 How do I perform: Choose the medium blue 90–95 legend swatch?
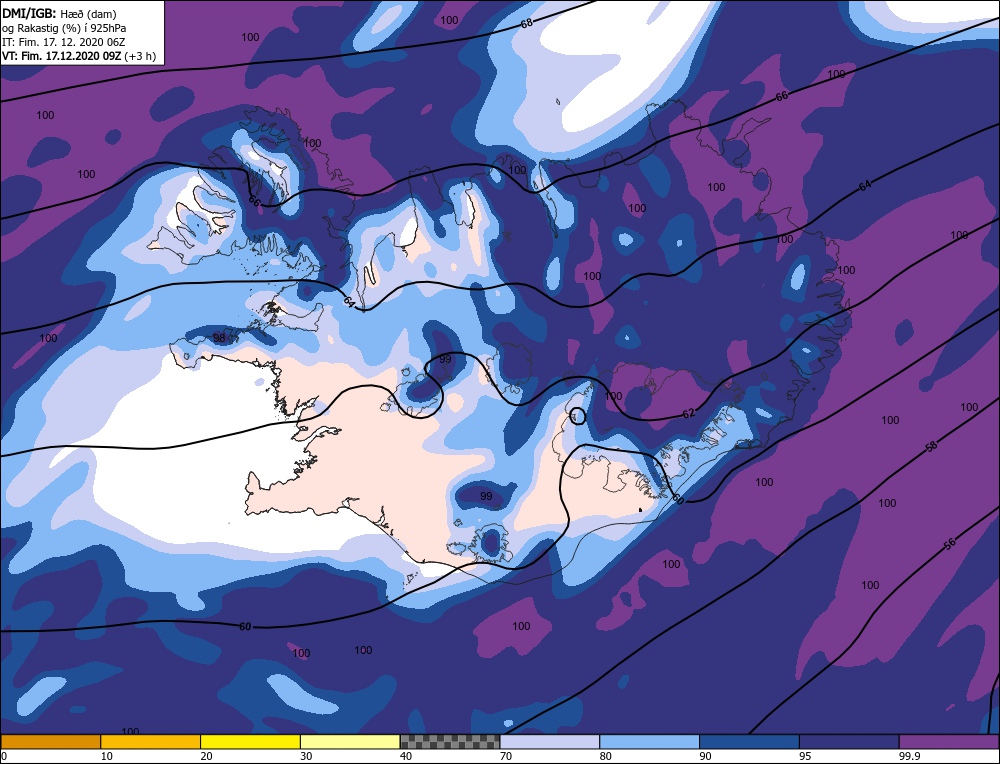pyautogui.click(x=749, y=742)
